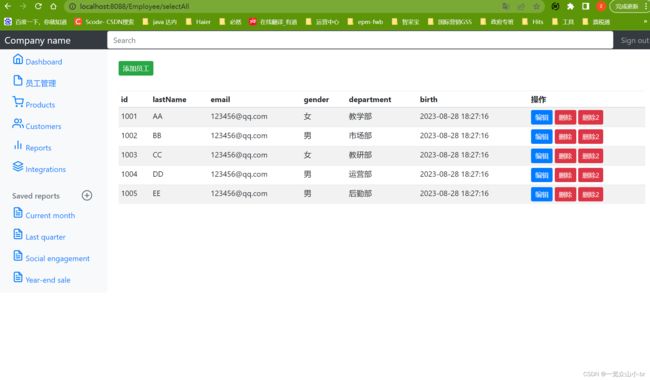Click the Dashboard house icon
The image size is (650, 380).
[x=18, y=59]
